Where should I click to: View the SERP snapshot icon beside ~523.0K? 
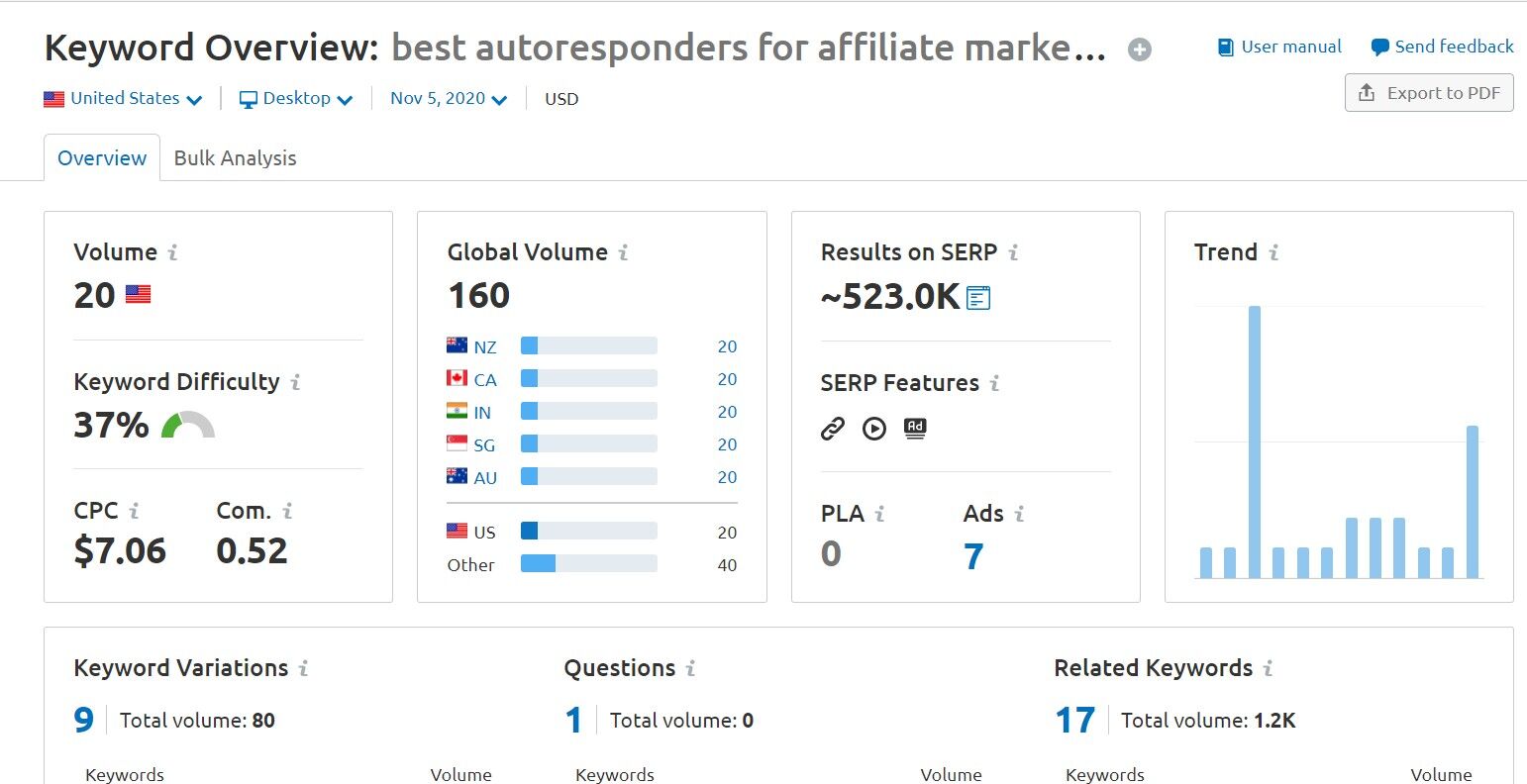pyautogui.click(x=978, y=297)
